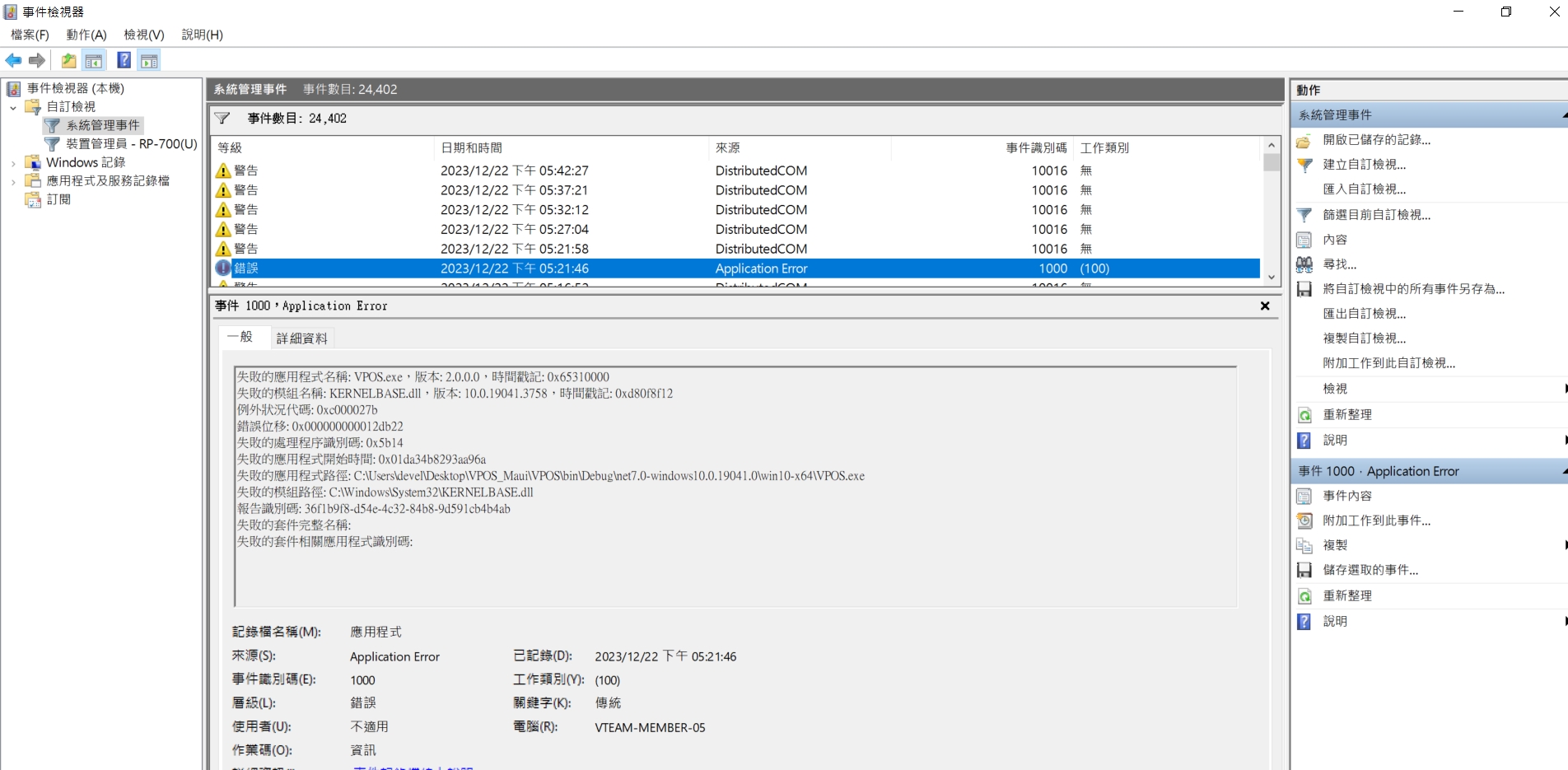Image resolution: width=1568 pixels, height=770 pixels.
Task: Collapse the 自訂檢視 tree node
Action: pyautogui.click(x=13, y=107)
